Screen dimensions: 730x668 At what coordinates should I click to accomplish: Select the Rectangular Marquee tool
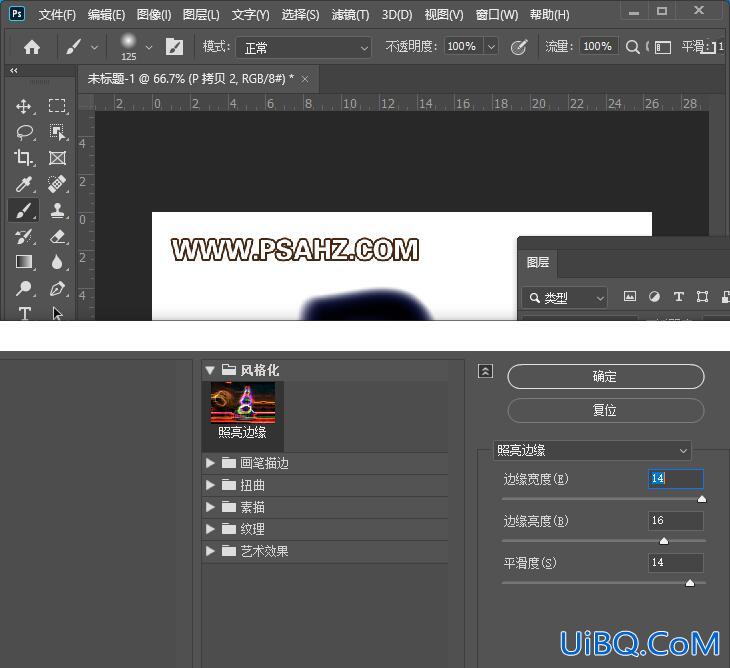pyautogui.click(x=57, y=106)
